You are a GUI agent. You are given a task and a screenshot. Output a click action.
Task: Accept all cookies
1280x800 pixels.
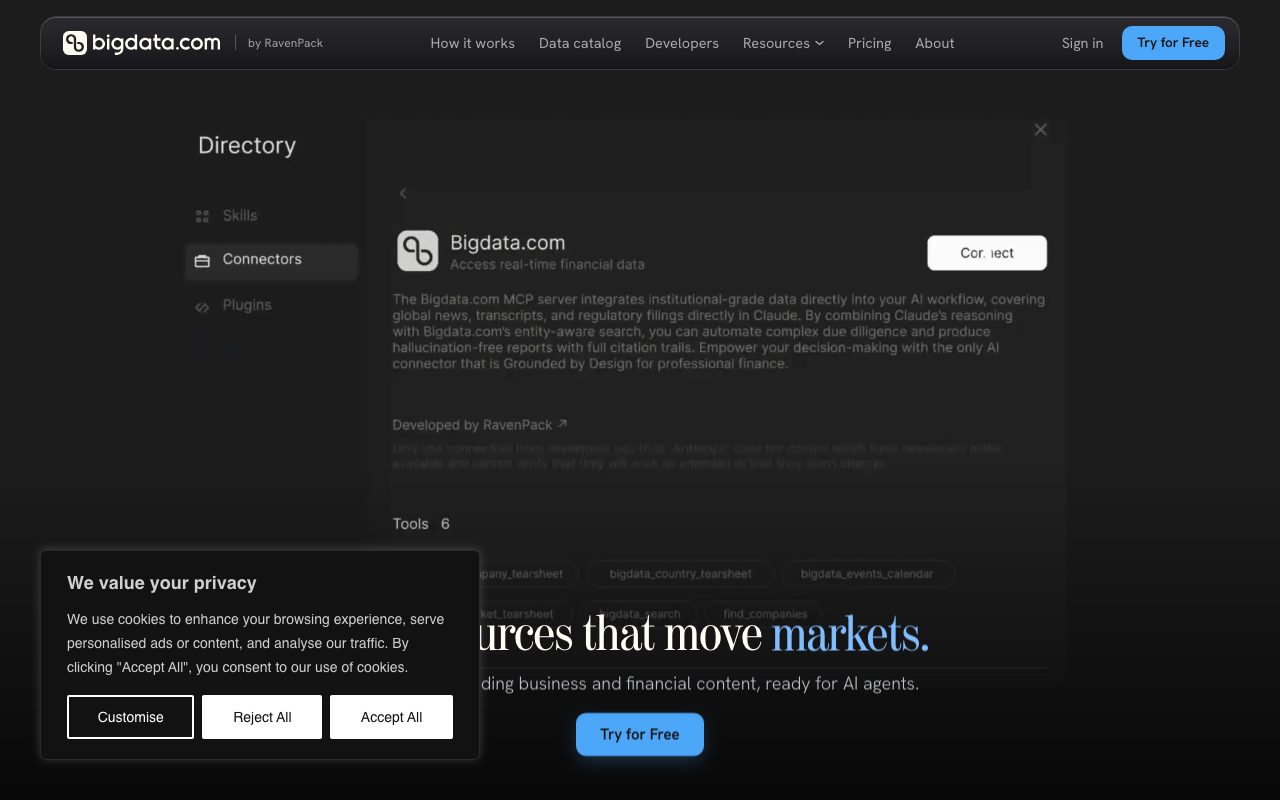[391, 717]
